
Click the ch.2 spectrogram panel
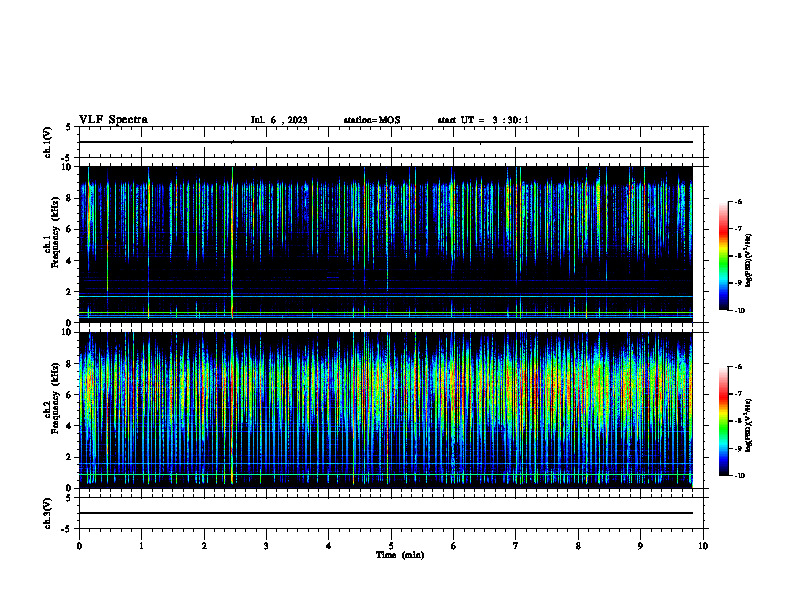(385, 410)
